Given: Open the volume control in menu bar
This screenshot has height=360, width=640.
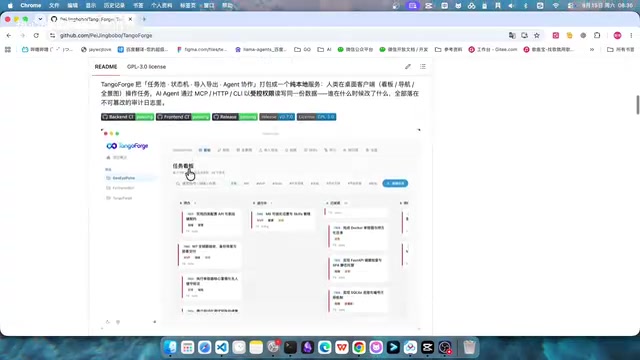Looking at the screenshot, I should (x=511, y=6).
